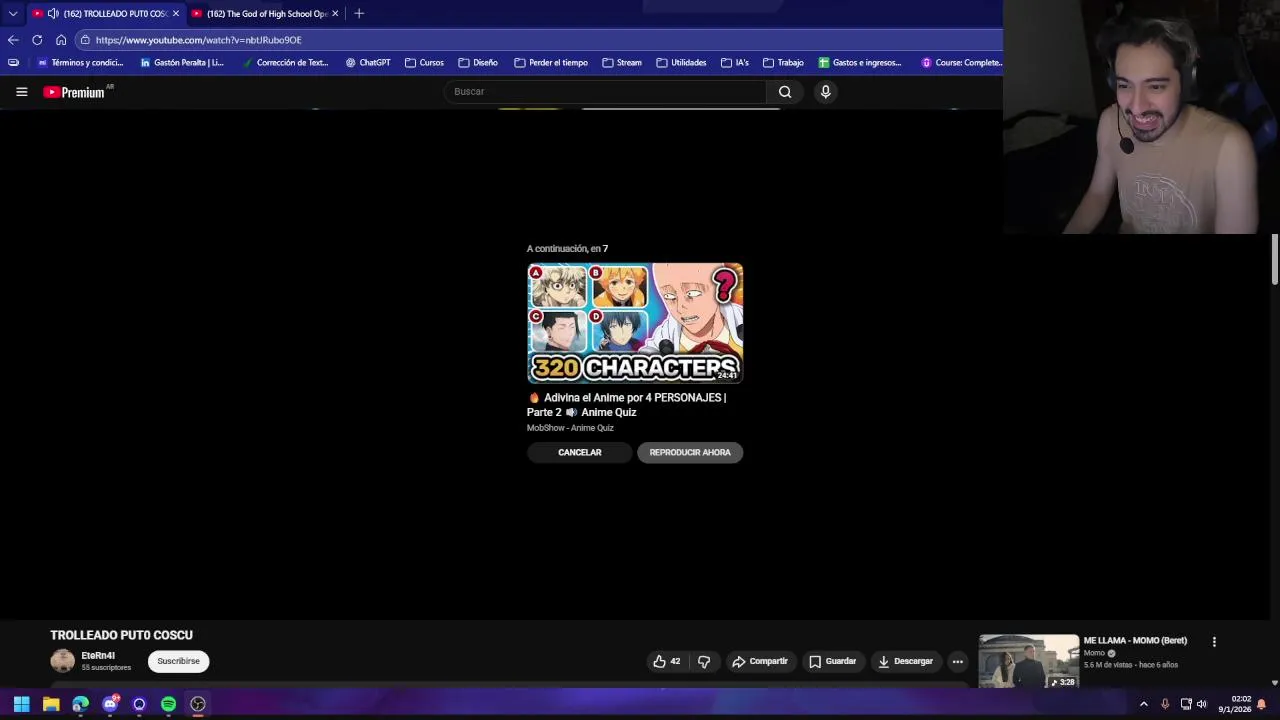Open notifications bell in the taskbar
The image size is (1280, 720).
1261,704
